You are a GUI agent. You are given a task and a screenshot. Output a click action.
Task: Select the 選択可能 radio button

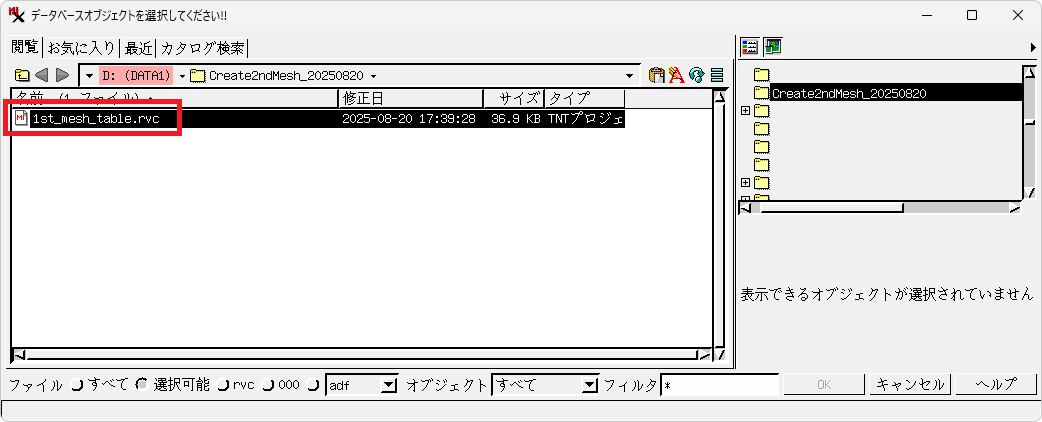141,385
